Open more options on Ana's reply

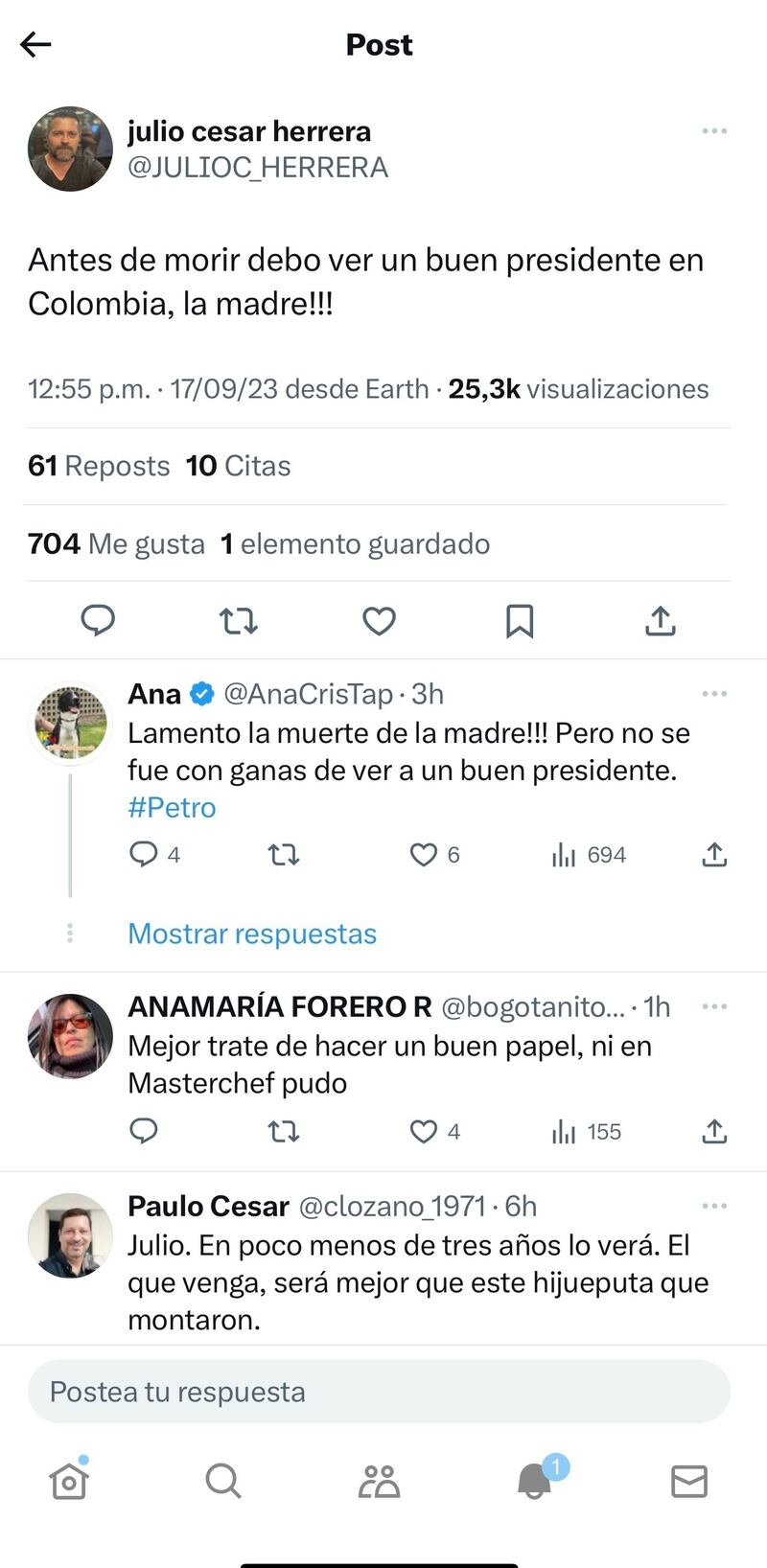714,694
